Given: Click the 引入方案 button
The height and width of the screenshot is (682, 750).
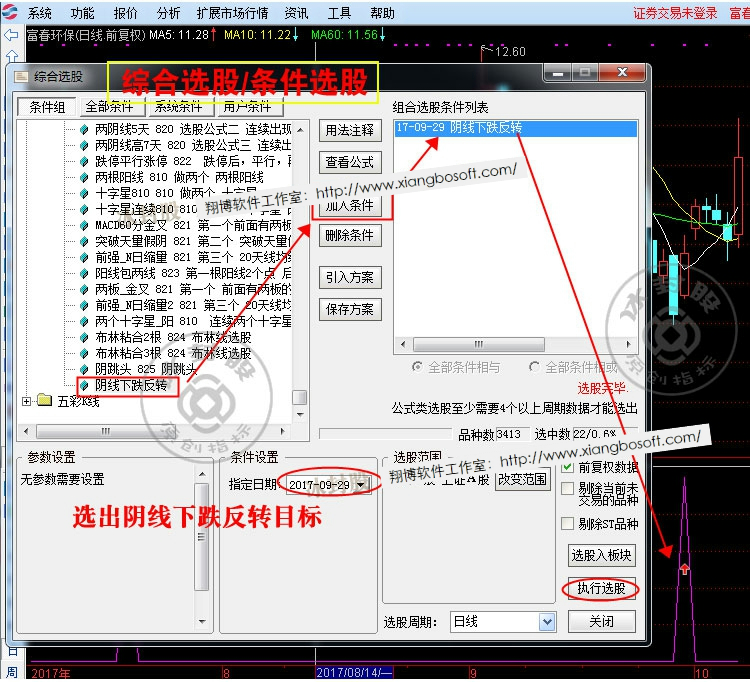Looking at the screenshot, I should (350, 277).
